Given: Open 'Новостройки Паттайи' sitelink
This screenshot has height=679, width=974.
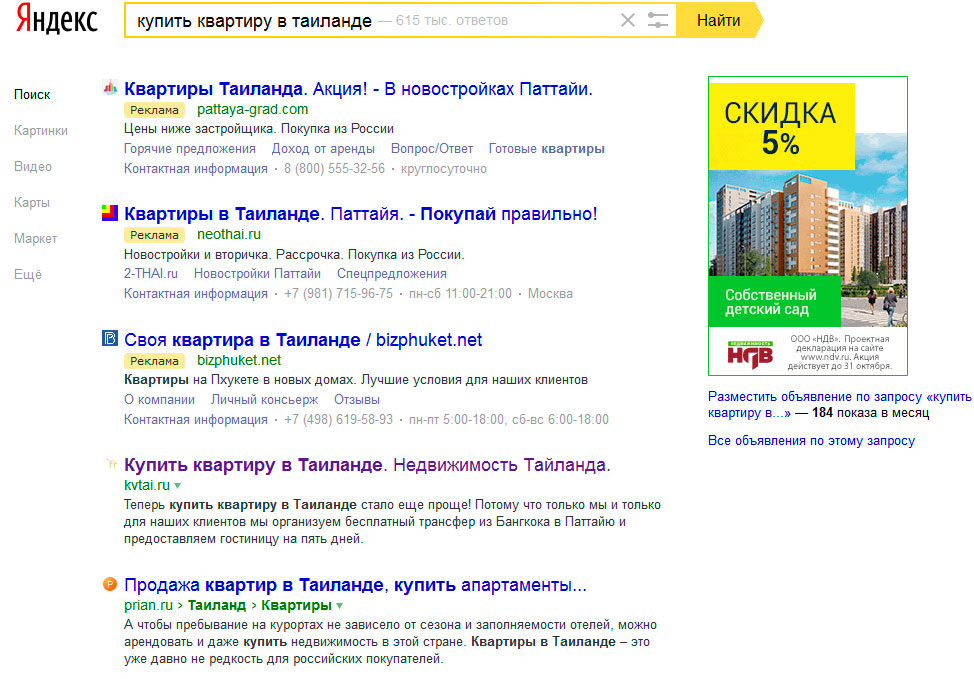Looking at the screenshot, I should coord(257,273).
